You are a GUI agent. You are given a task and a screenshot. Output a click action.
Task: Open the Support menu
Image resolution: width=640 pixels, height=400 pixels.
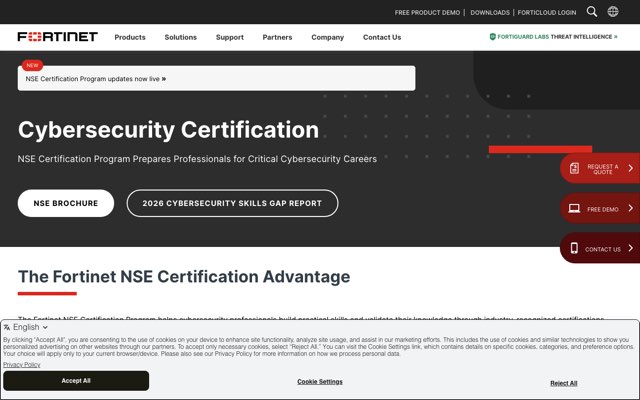[230, 37]
